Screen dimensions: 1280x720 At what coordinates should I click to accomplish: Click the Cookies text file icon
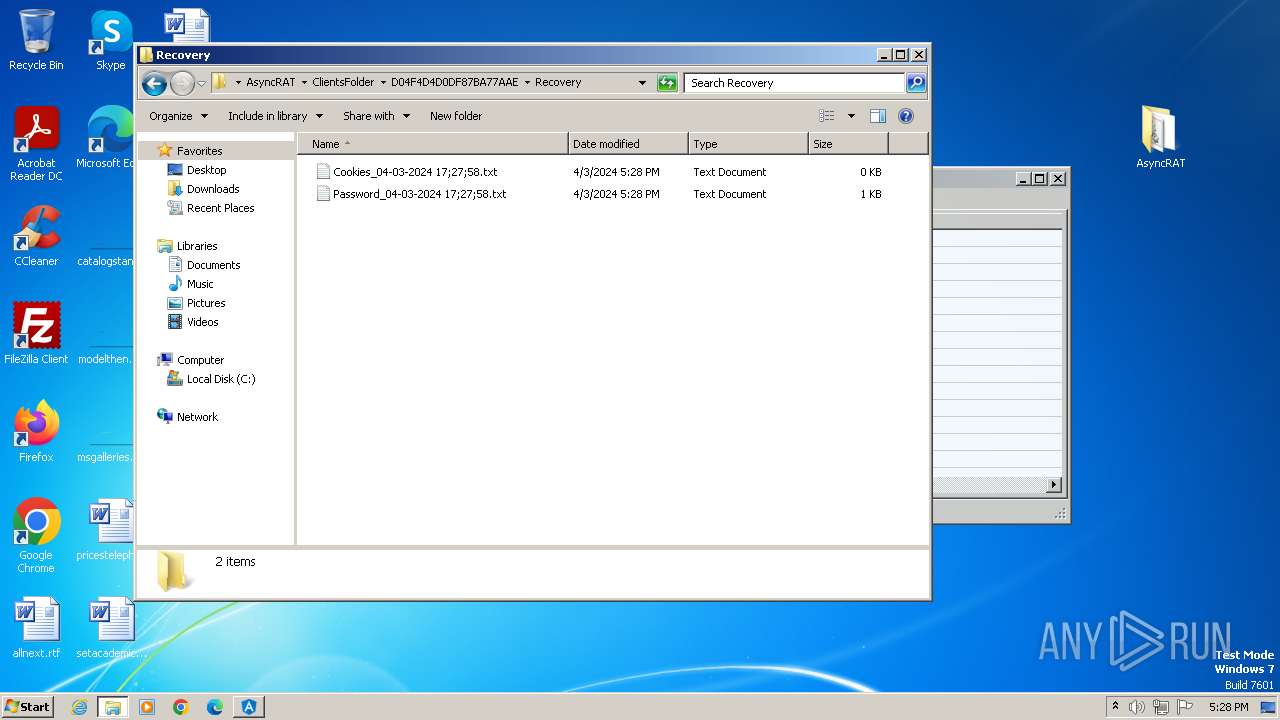point(323,172)
